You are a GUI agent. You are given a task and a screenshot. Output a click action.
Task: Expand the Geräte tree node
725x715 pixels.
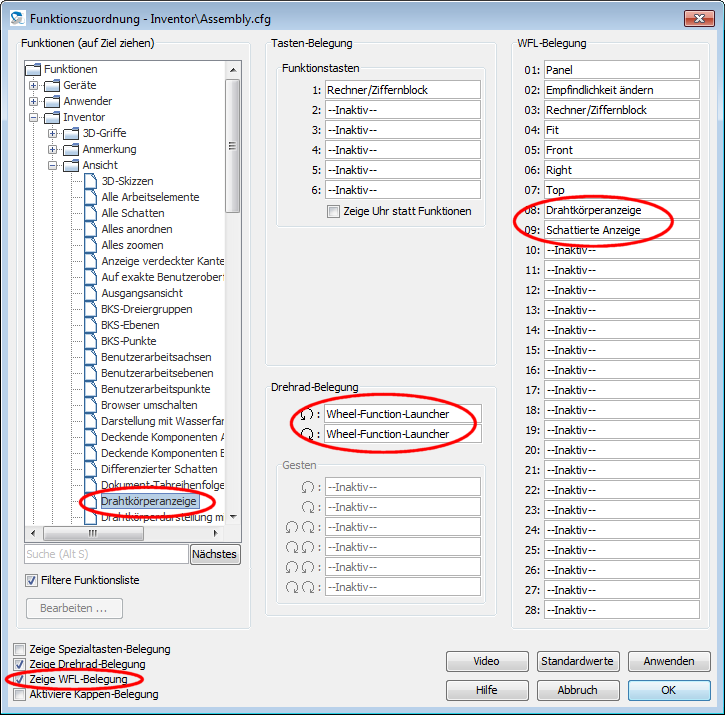click(33, 85)
